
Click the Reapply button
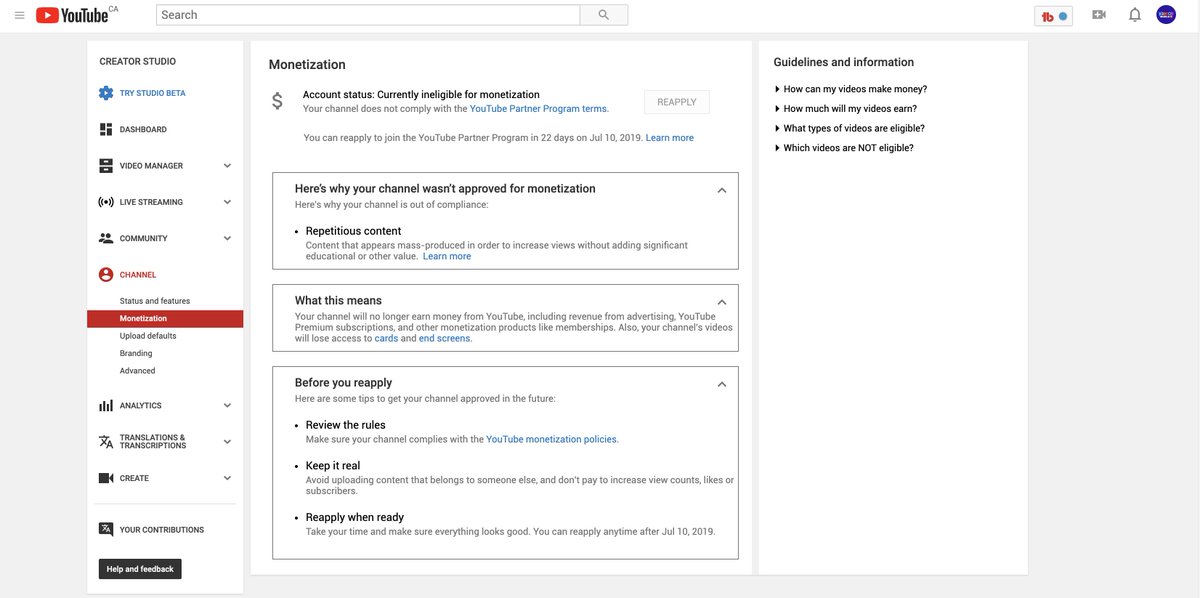tap(677, 102)
